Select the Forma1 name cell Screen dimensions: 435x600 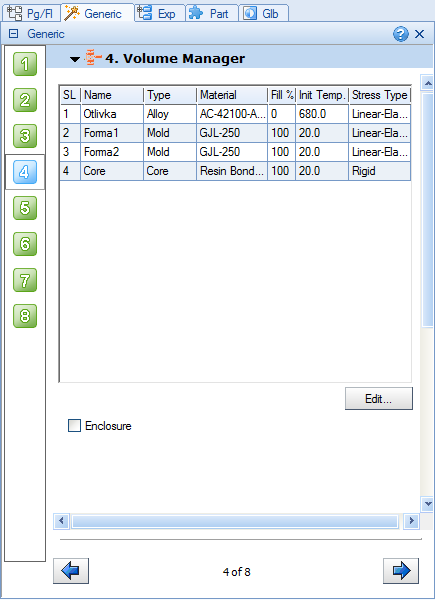click(112, 133)
